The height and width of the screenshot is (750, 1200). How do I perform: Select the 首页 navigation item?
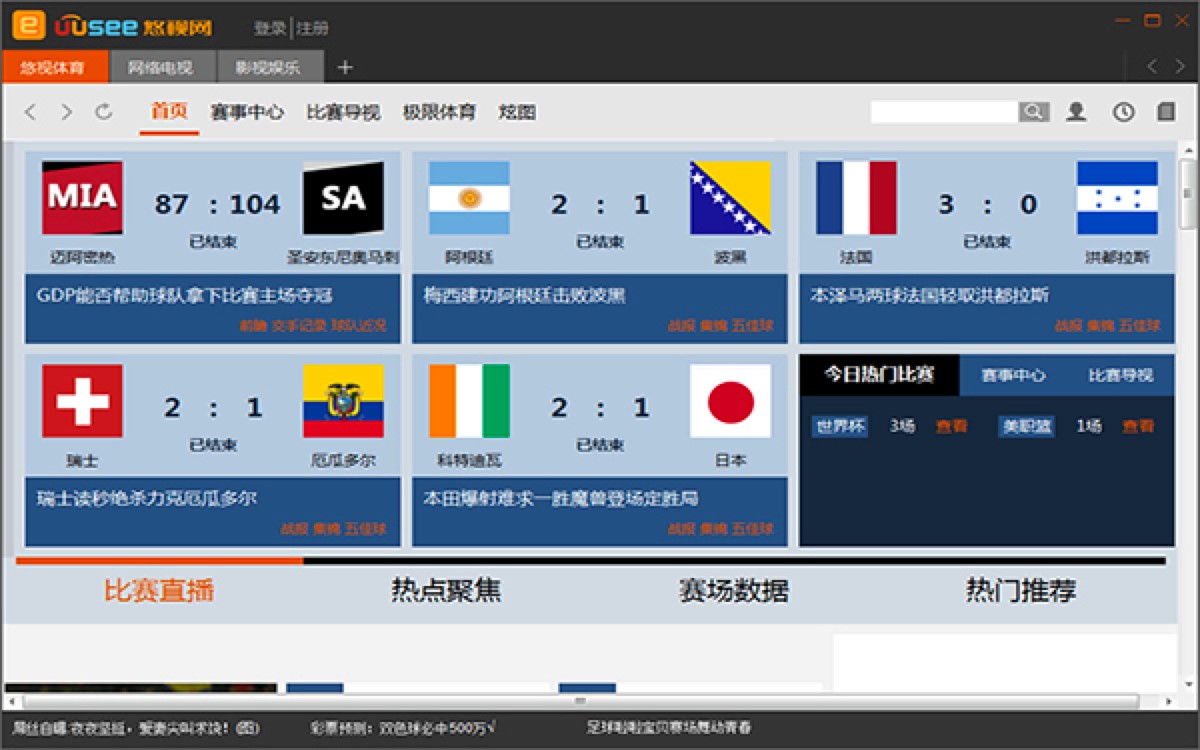(169, 111)
